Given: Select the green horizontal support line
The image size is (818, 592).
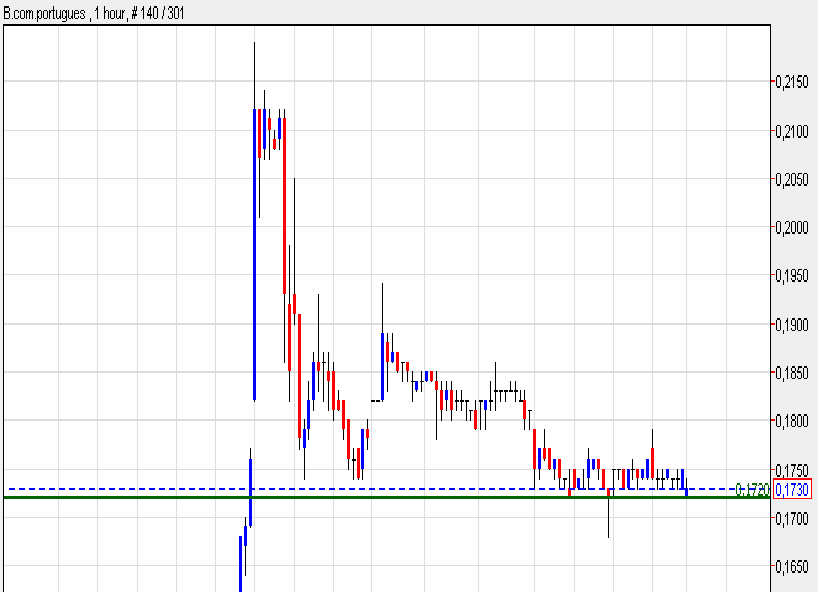Looking at the screenshot, I should [x=387, y=498].
